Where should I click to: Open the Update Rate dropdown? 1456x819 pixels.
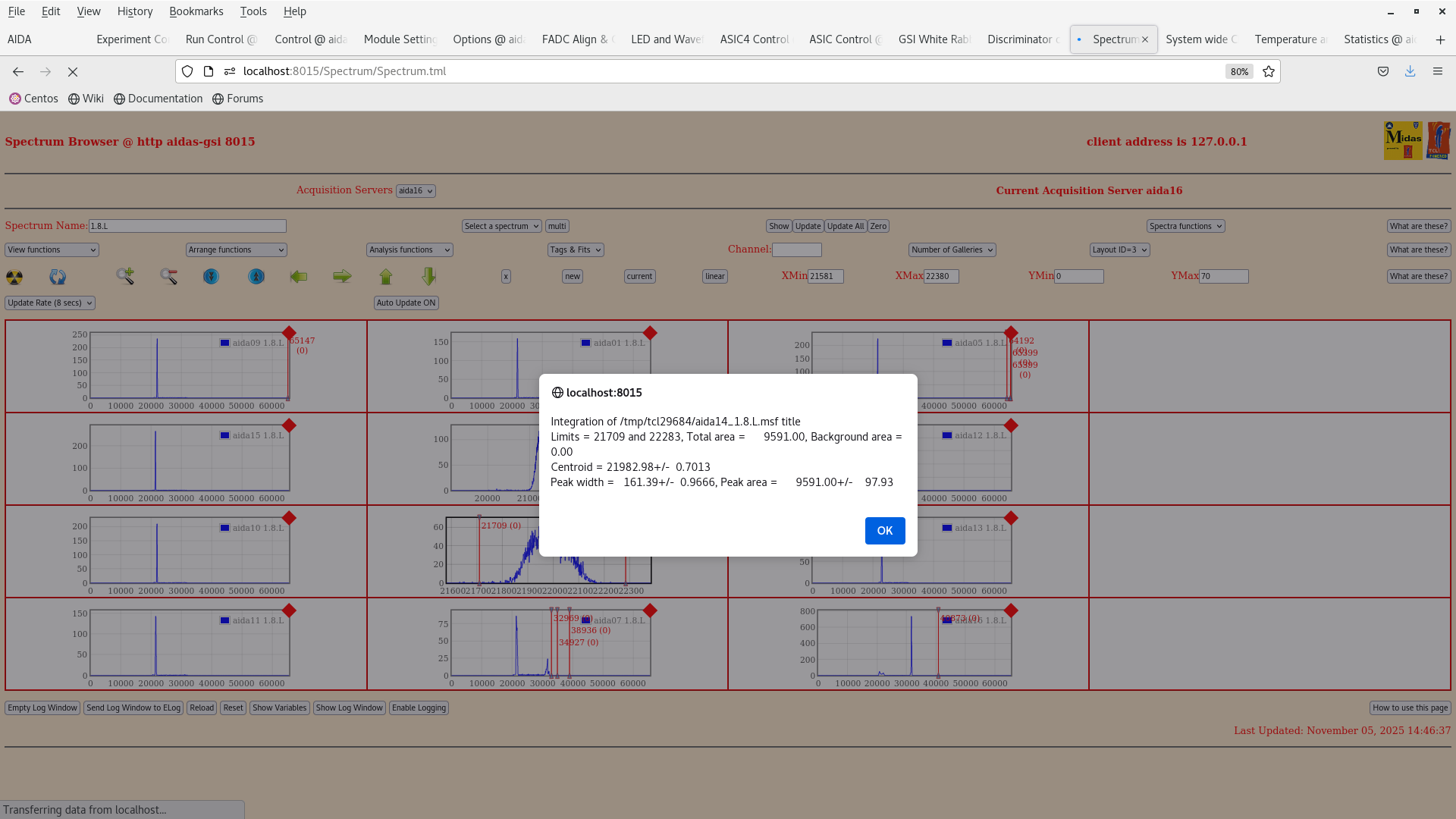pyautogui.click(x=49, y=303)
